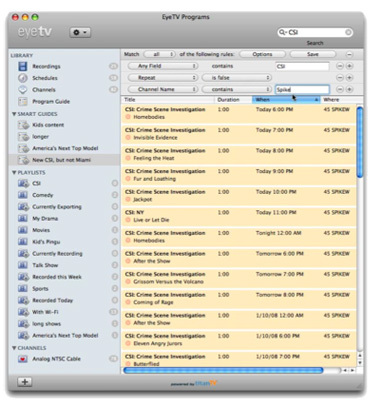The image size is (380, 407).
Task: Click the vertical scrollbar thumb in program list
Action: coord(360,142)
